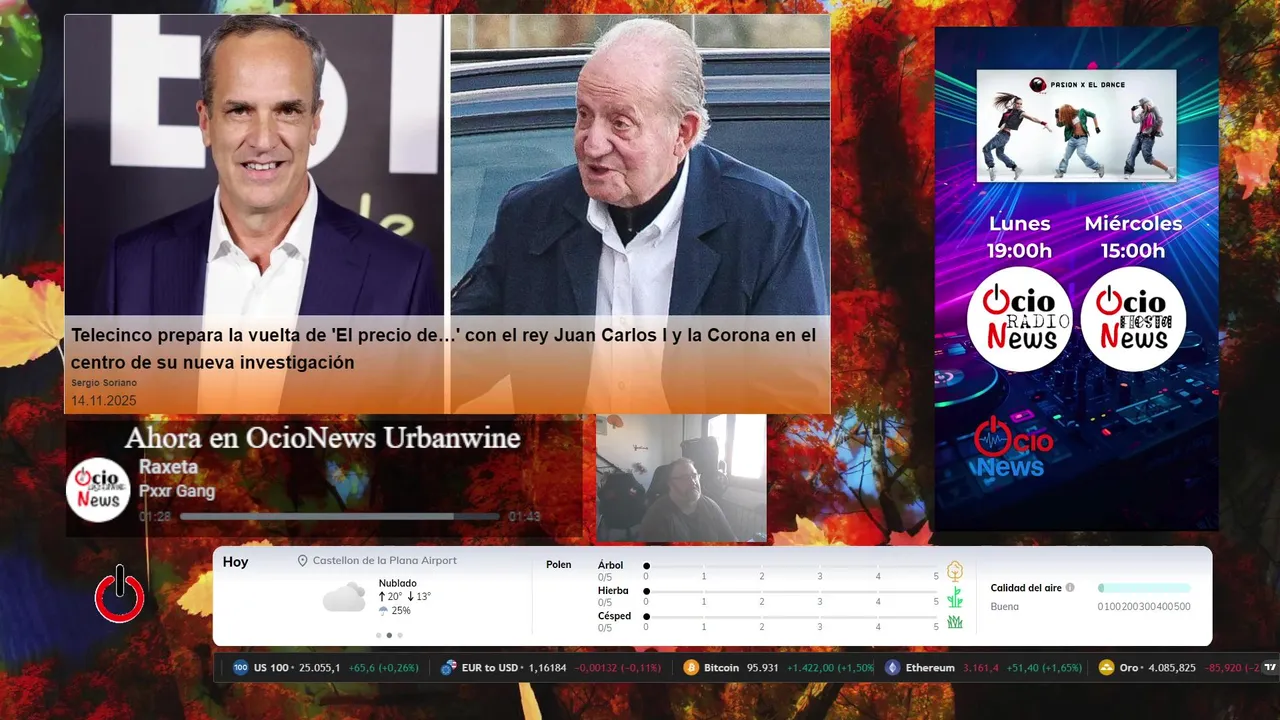Click the Césped grass pollen icon

click(x=955, y=622)
